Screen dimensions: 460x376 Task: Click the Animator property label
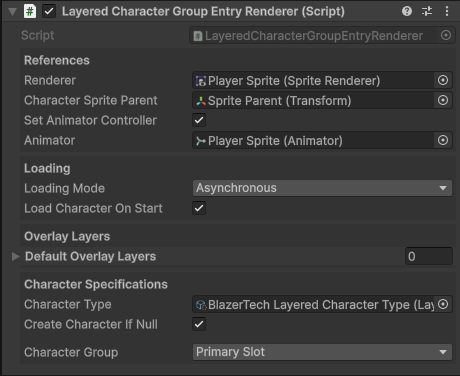pyautogui.click(x=50, y=140)
